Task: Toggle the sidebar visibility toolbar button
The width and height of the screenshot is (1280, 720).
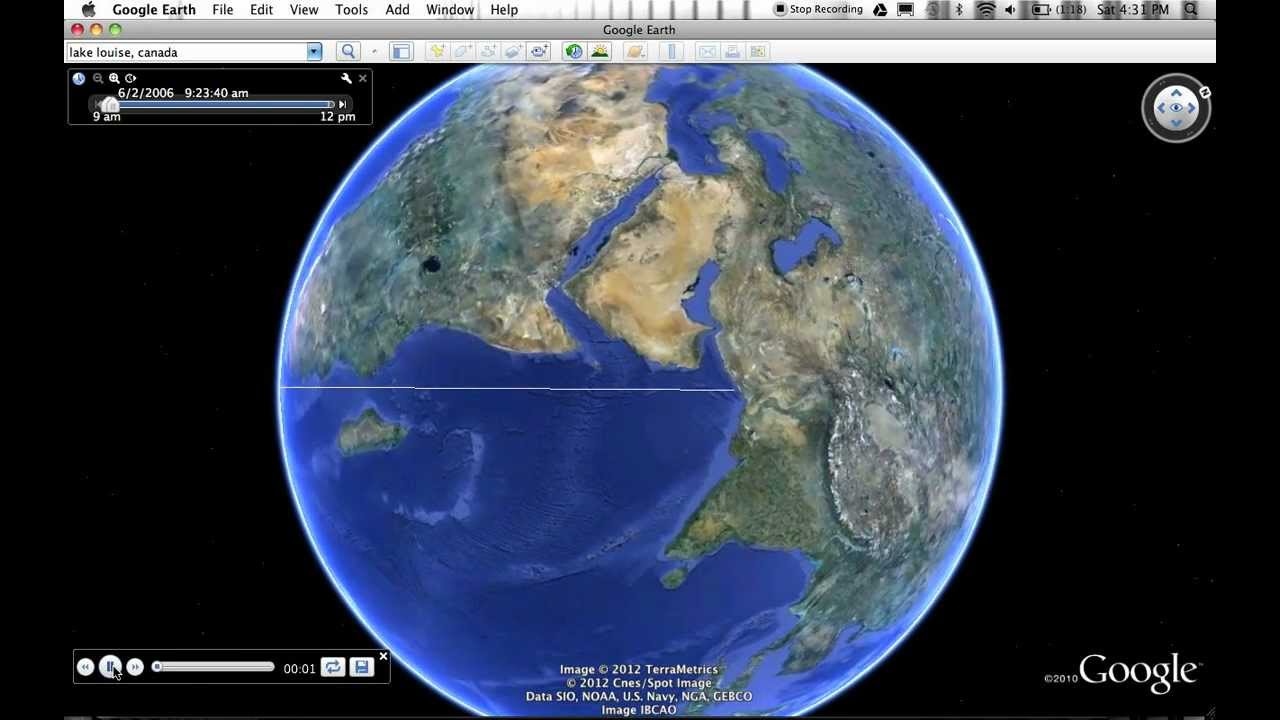Action: pyautogui.click(x=401, y=51)
